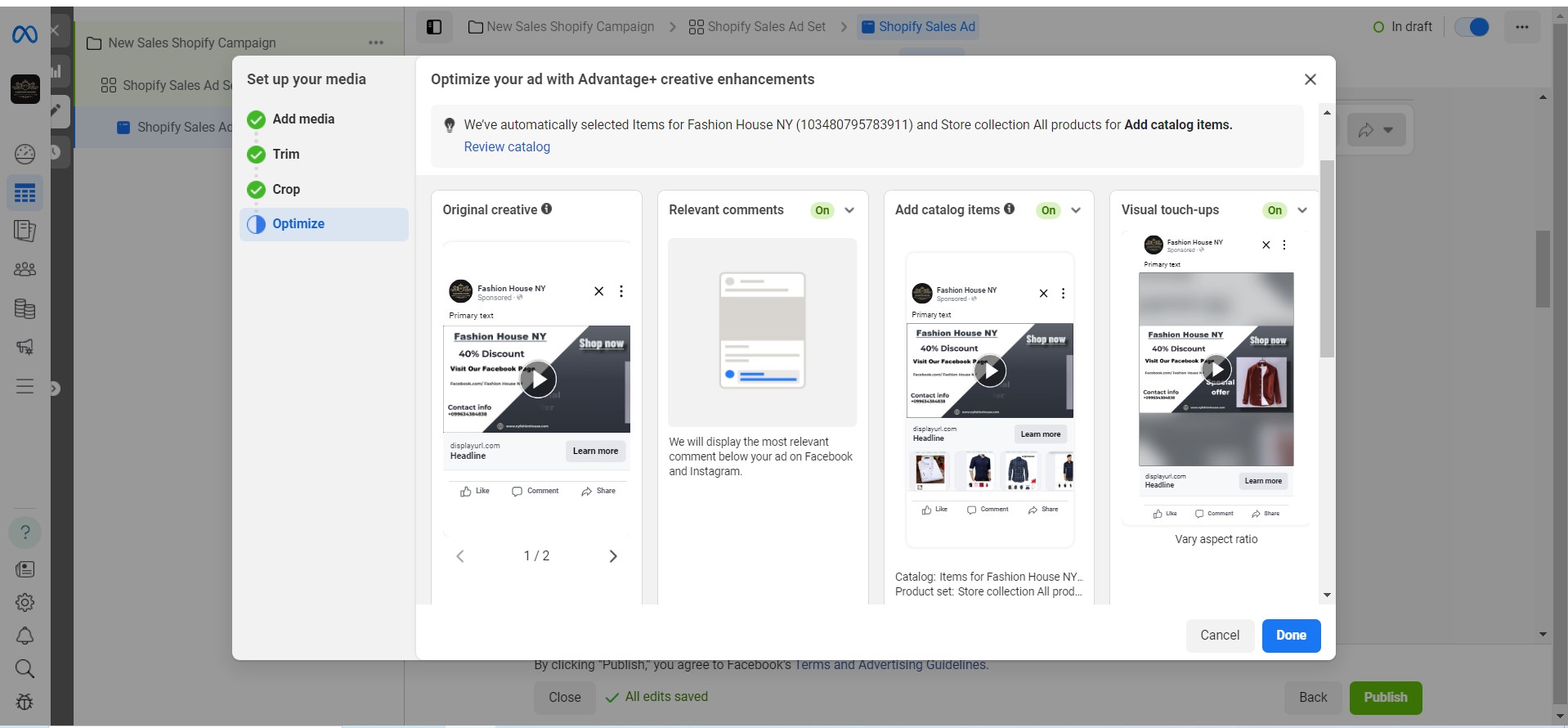Select the Campaigns table icon in sidebar
1568x728 pixels.
pos(25,193)
